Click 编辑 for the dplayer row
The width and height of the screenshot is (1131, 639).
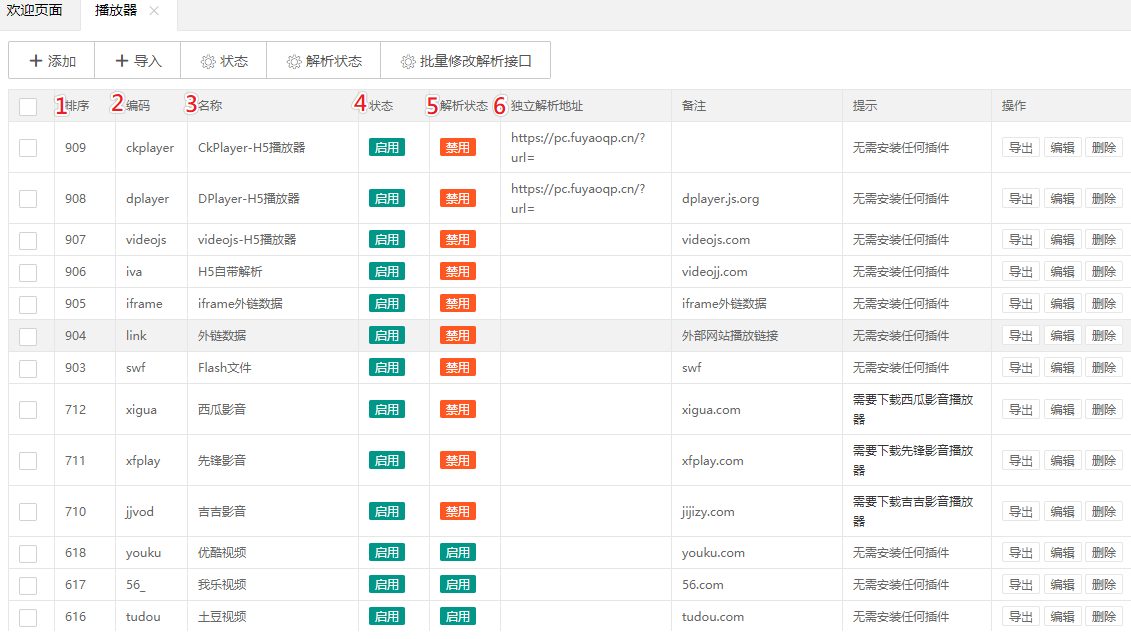pos(1062,199)
